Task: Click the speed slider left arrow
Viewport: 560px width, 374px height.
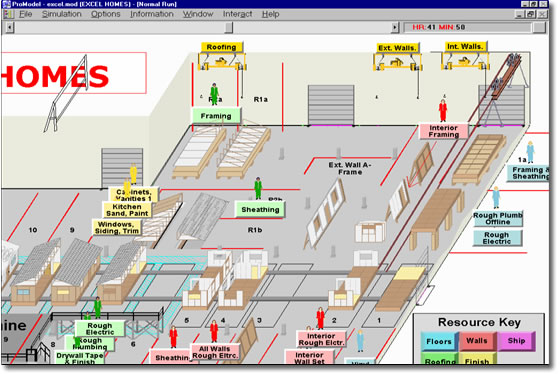Action: click(10, 27)
